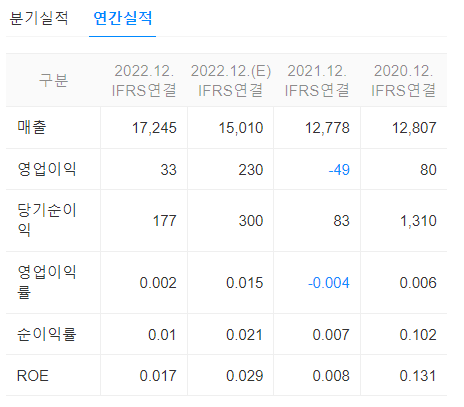Click the ROE value 0.029
The height and width of the screenshot is (407, 464).
tap(245, 376)
